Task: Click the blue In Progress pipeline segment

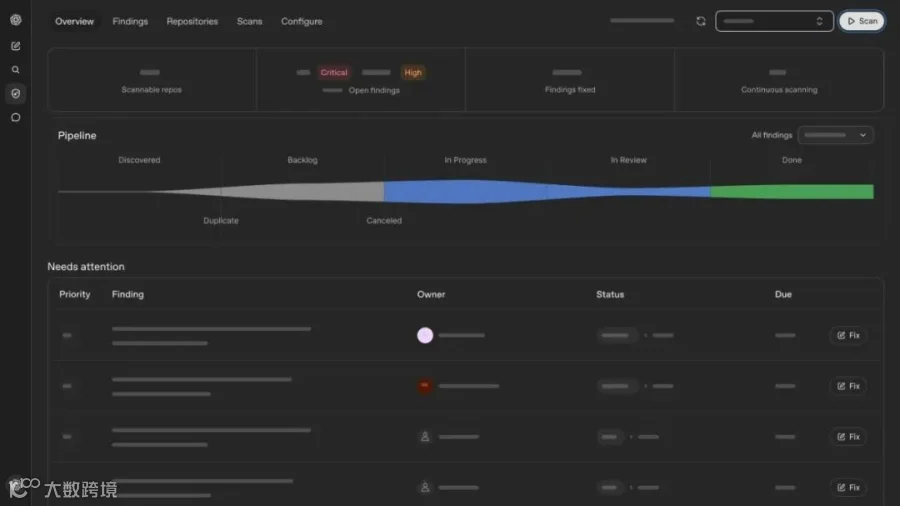Action: point(465,192)
